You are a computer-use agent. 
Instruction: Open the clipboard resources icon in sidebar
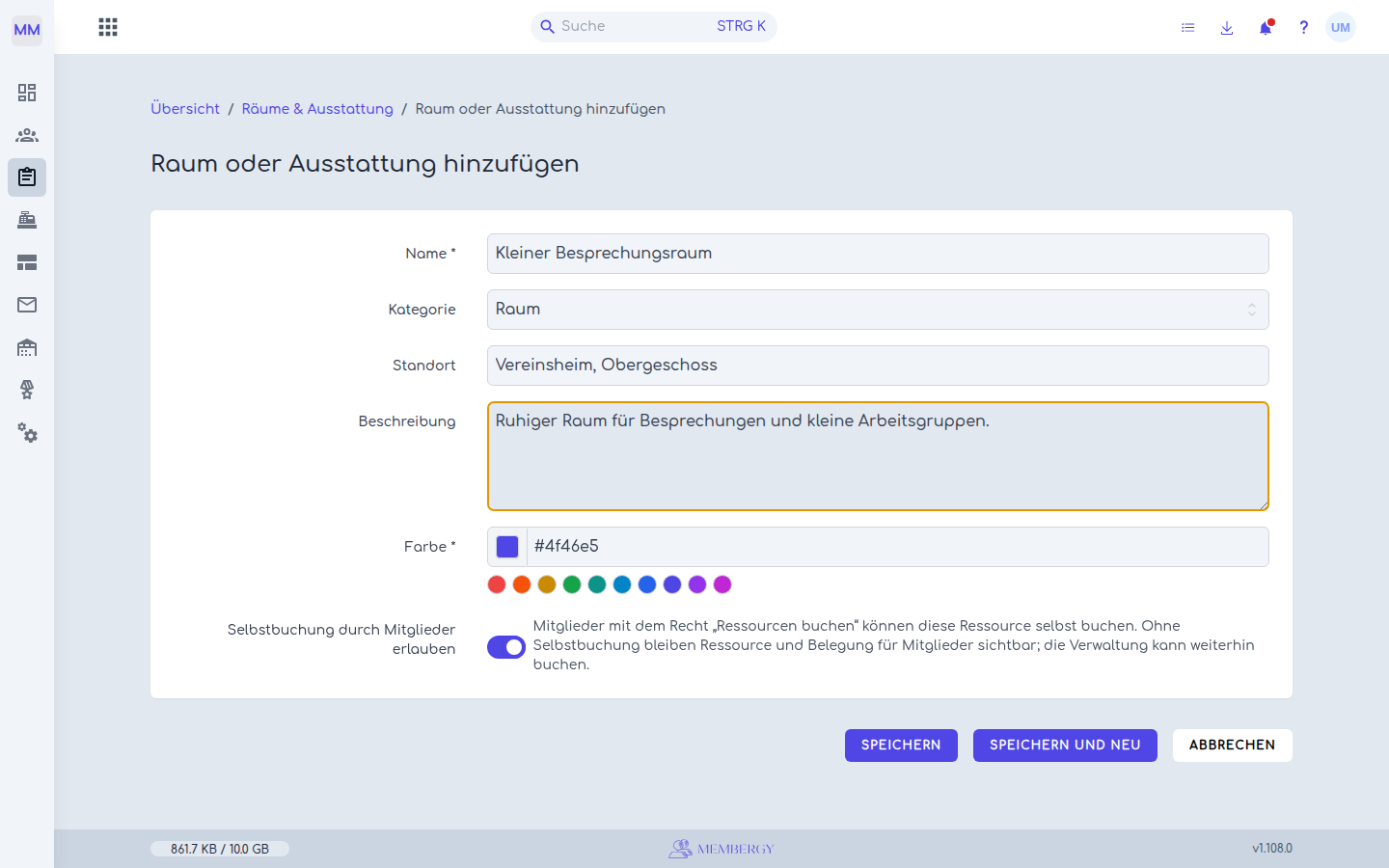click(x=27, y=177)
